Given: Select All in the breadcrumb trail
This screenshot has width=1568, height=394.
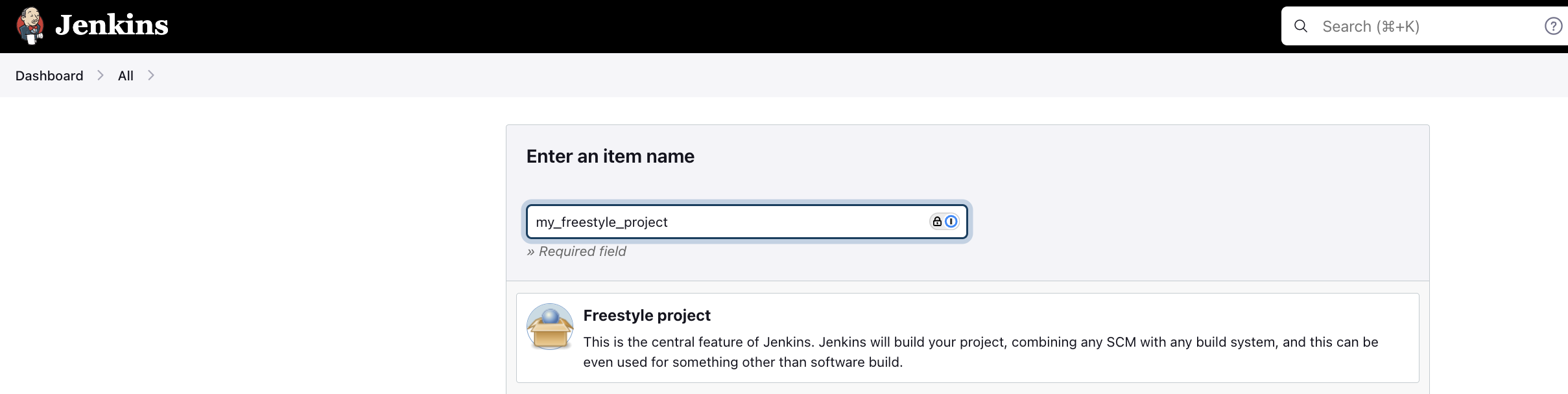Looking at the screenshot, I should (125, 75).
